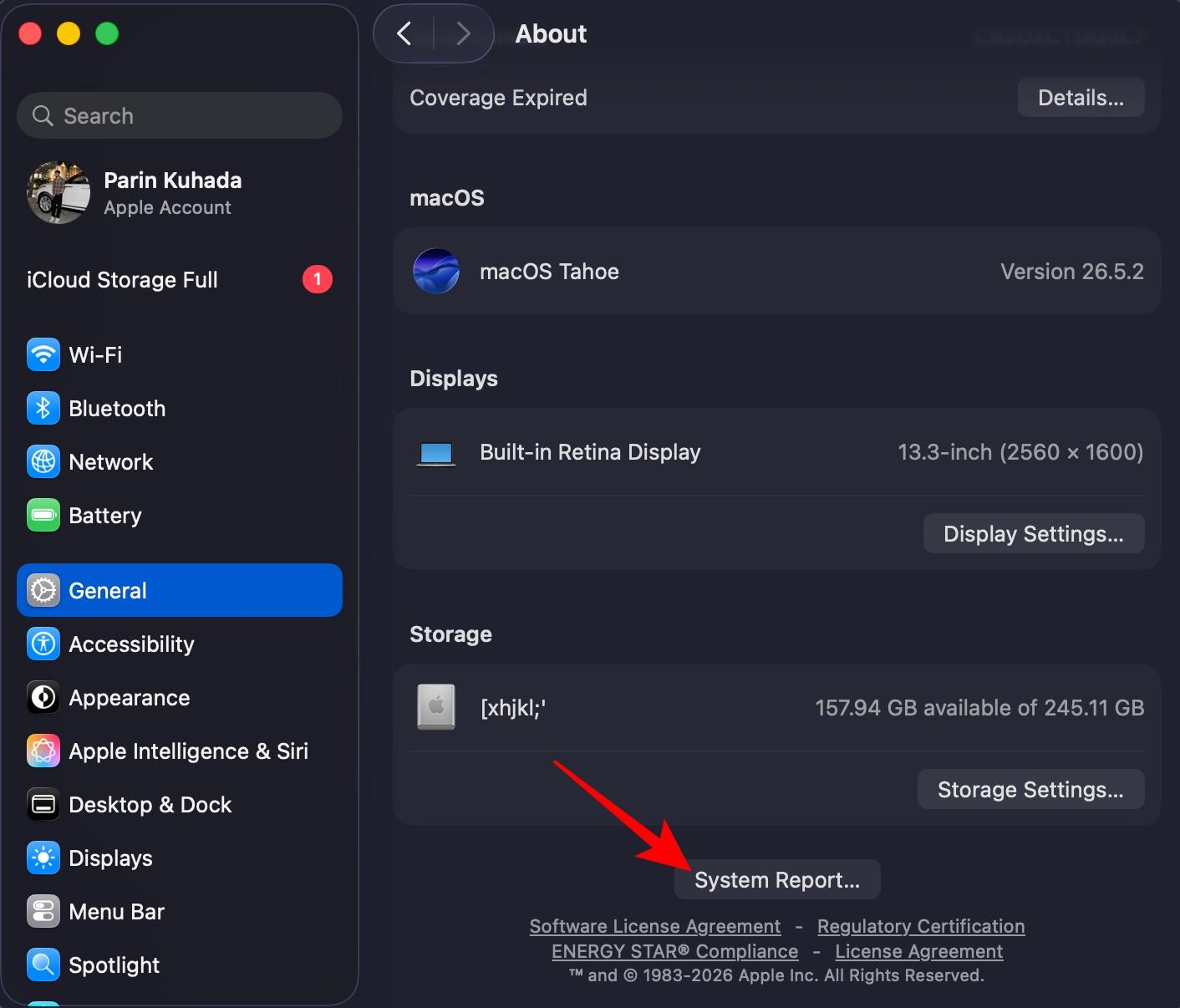
Task: Open Wi-Fi settings icon in sidebar
Action: coord(43,354)
